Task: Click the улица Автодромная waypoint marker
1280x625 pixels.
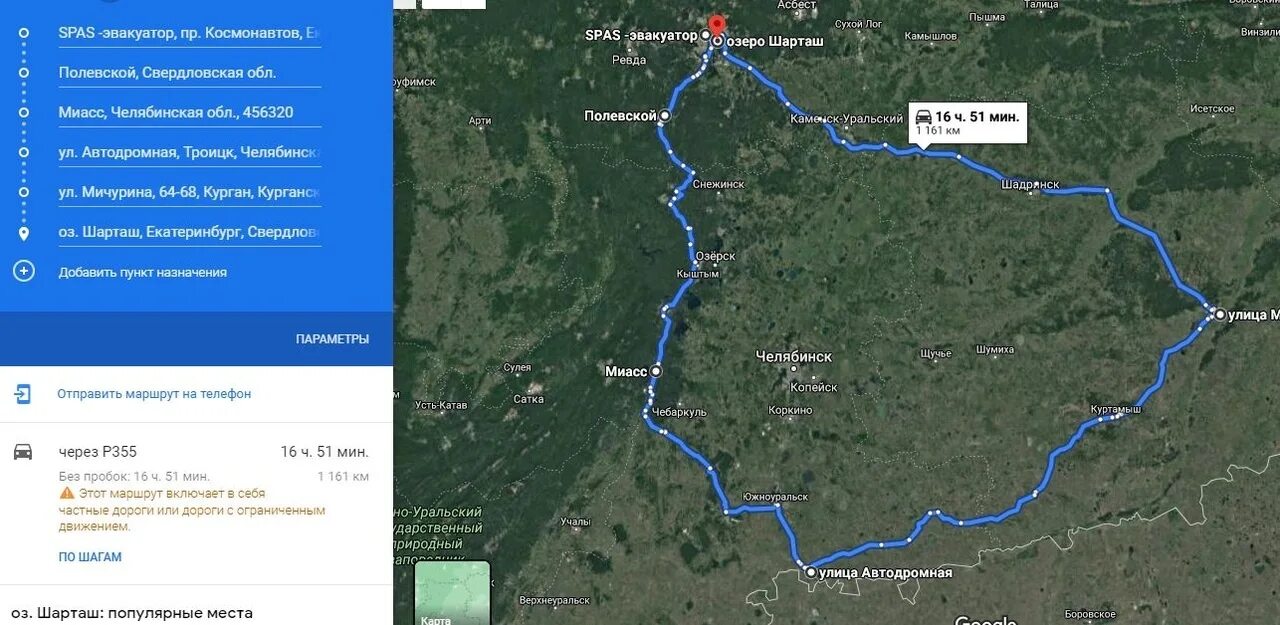Action: tap(810, 573)
